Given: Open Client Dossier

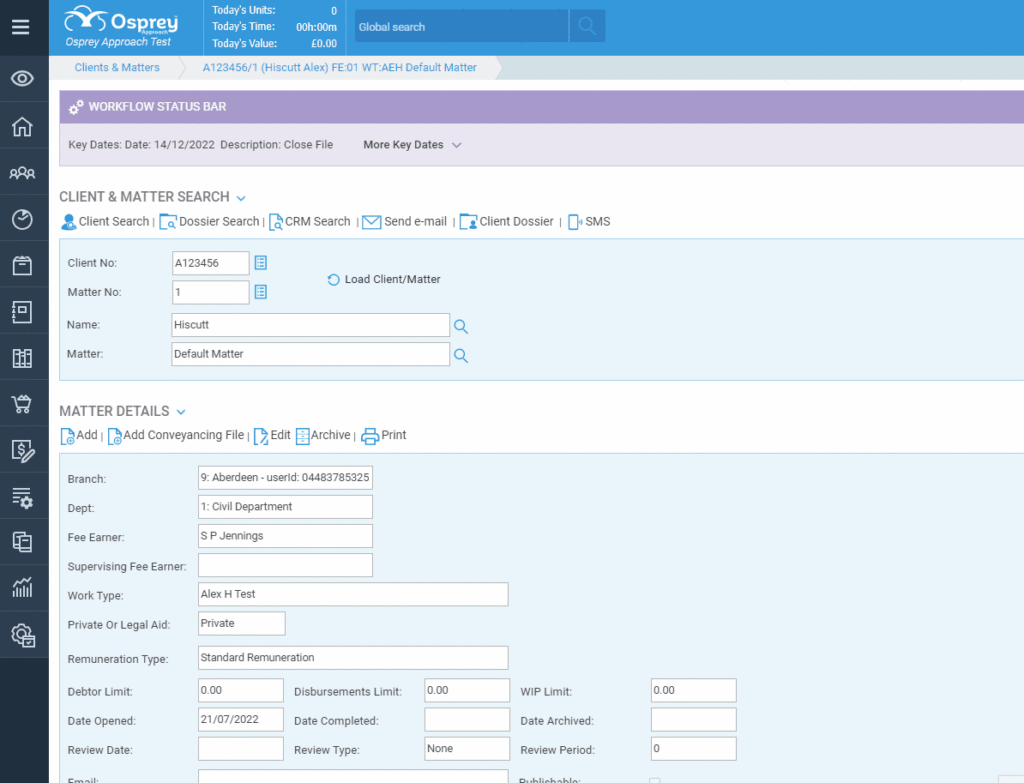Looking at the screenshot, I should pos(507,221).
